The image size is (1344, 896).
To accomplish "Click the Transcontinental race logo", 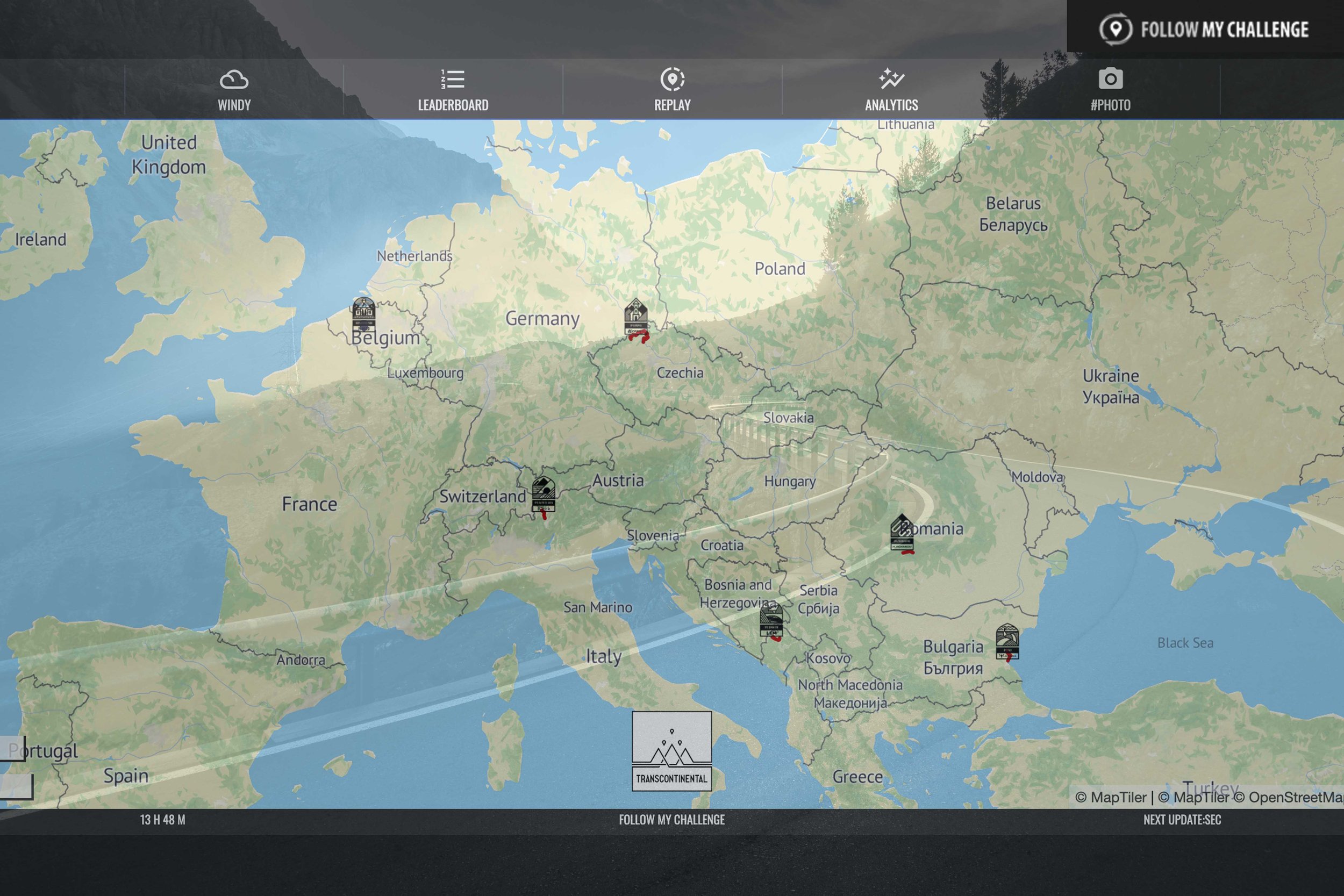I will point(671,751).
